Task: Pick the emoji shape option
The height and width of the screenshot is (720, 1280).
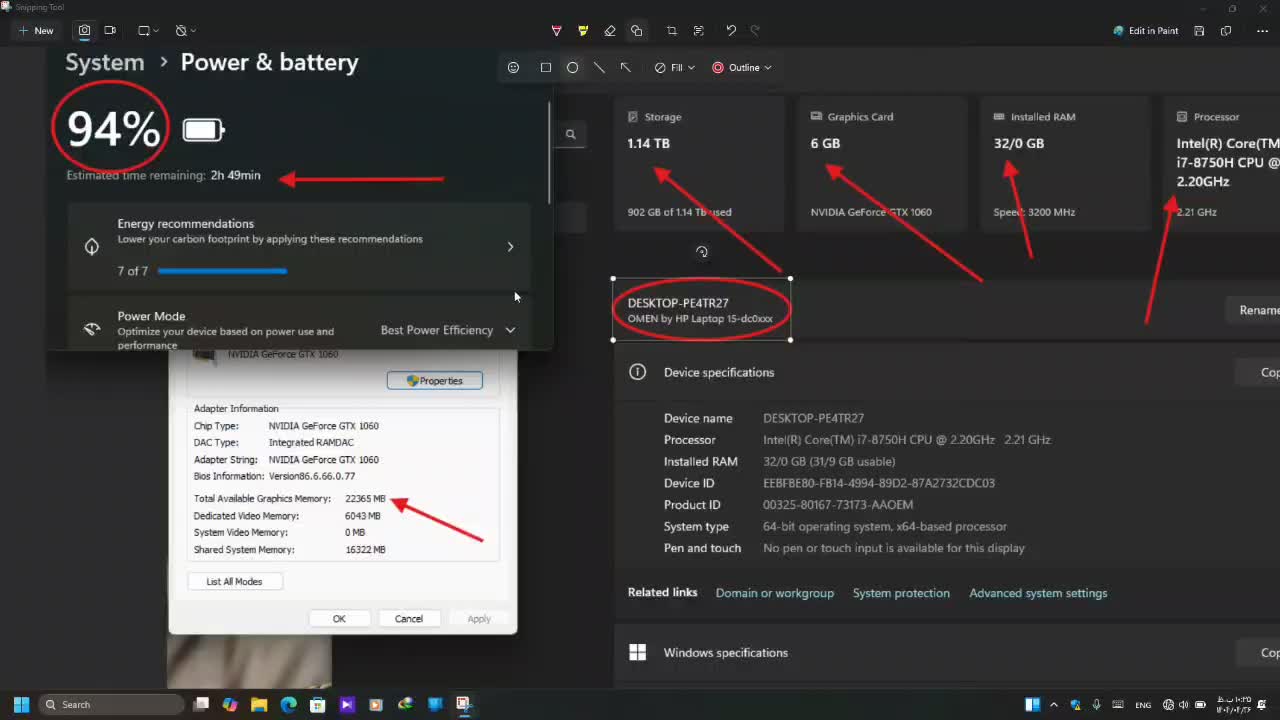Action: 513,68
